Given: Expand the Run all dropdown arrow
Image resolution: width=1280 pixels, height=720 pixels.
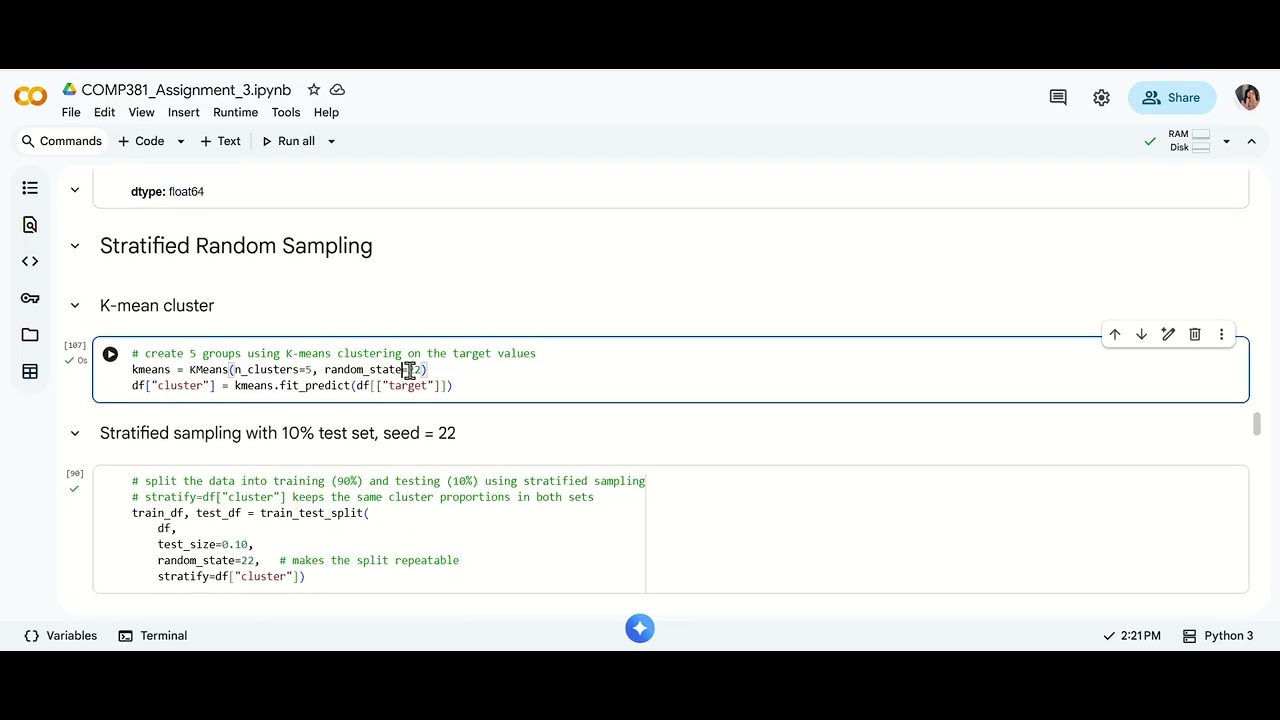Looking at the screenshot, I should click(x=331, y=141).
